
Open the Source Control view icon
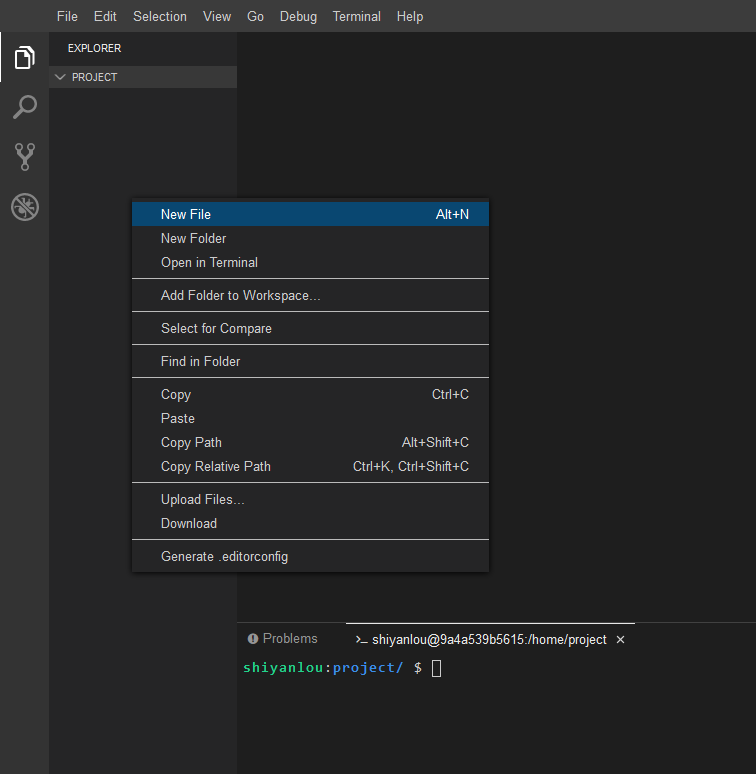click(25, 157)
